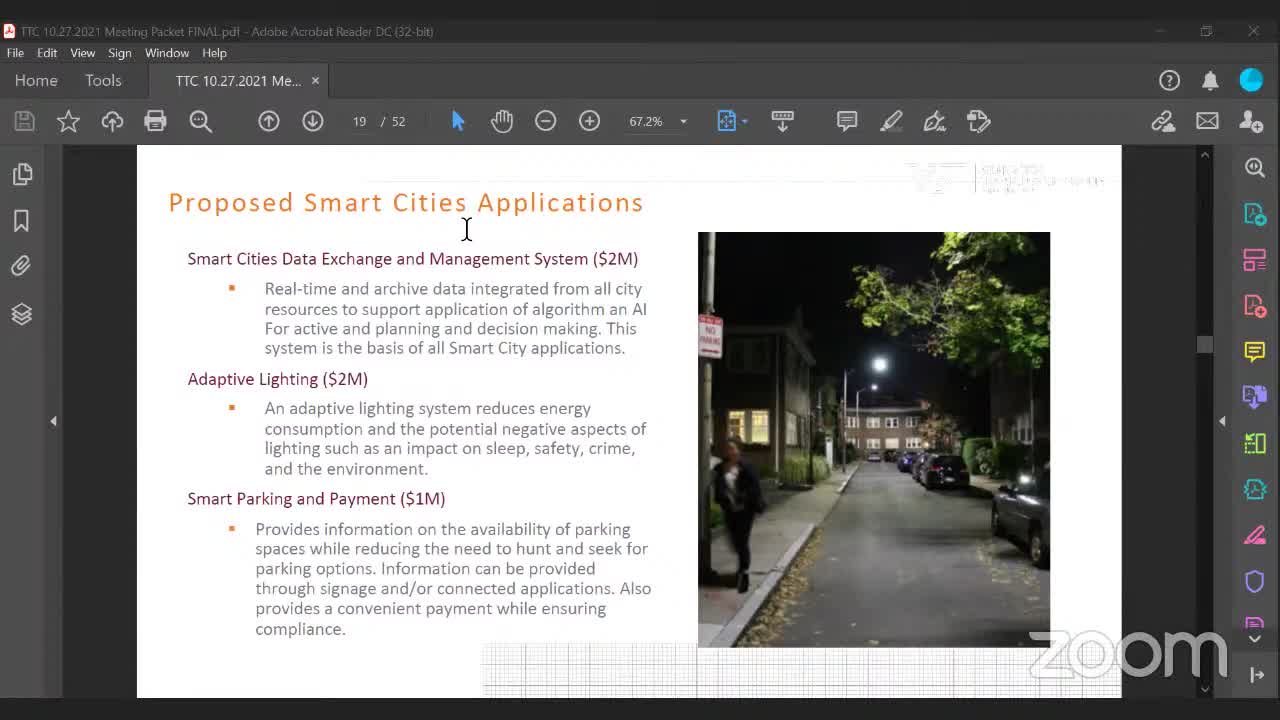
Task: Open the Help question mark
Action: click(x=1169, y=80)
